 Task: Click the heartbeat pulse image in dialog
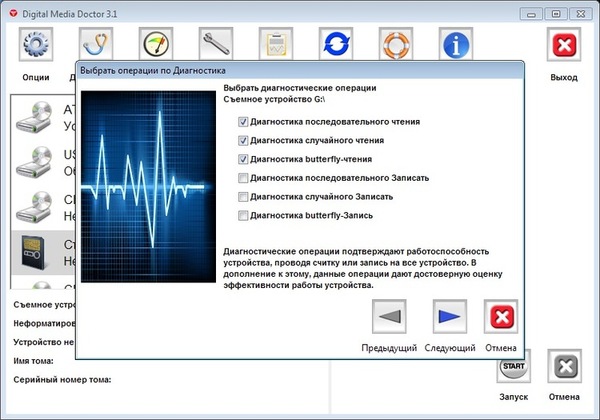[x=148, y=187]
